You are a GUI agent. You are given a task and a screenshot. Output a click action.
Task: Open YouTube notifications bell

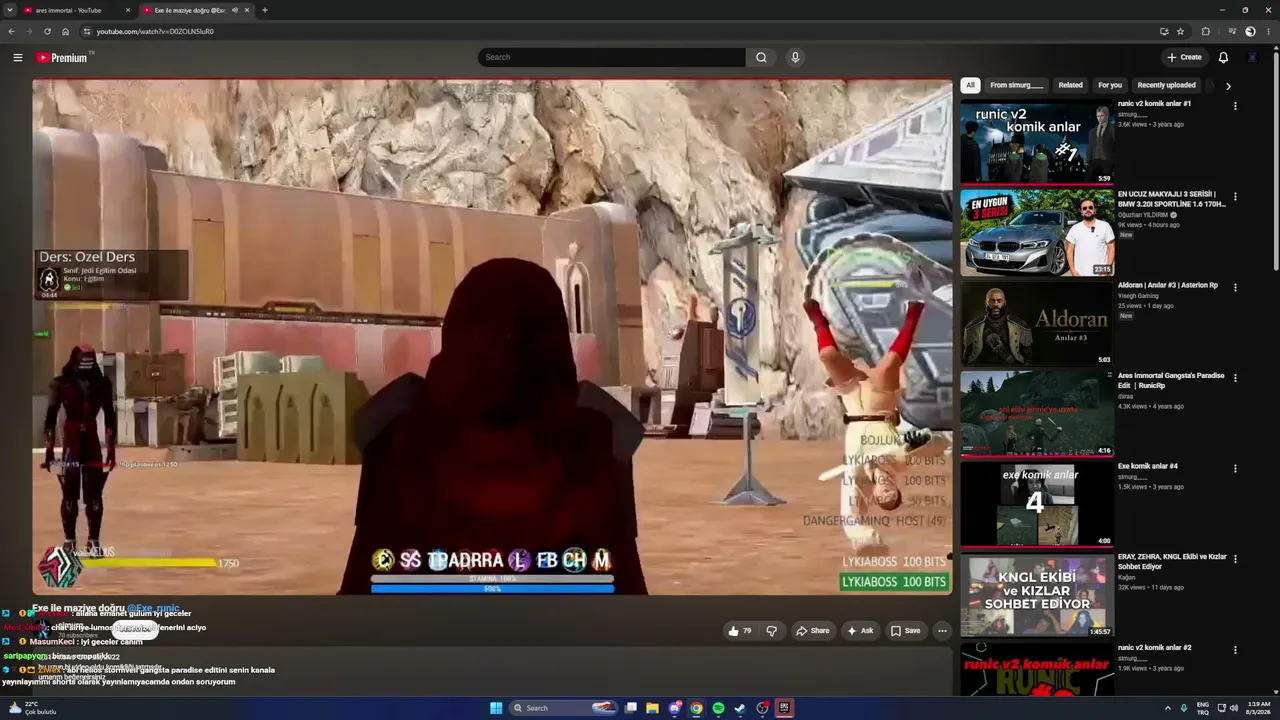(x=1223, y=57)
